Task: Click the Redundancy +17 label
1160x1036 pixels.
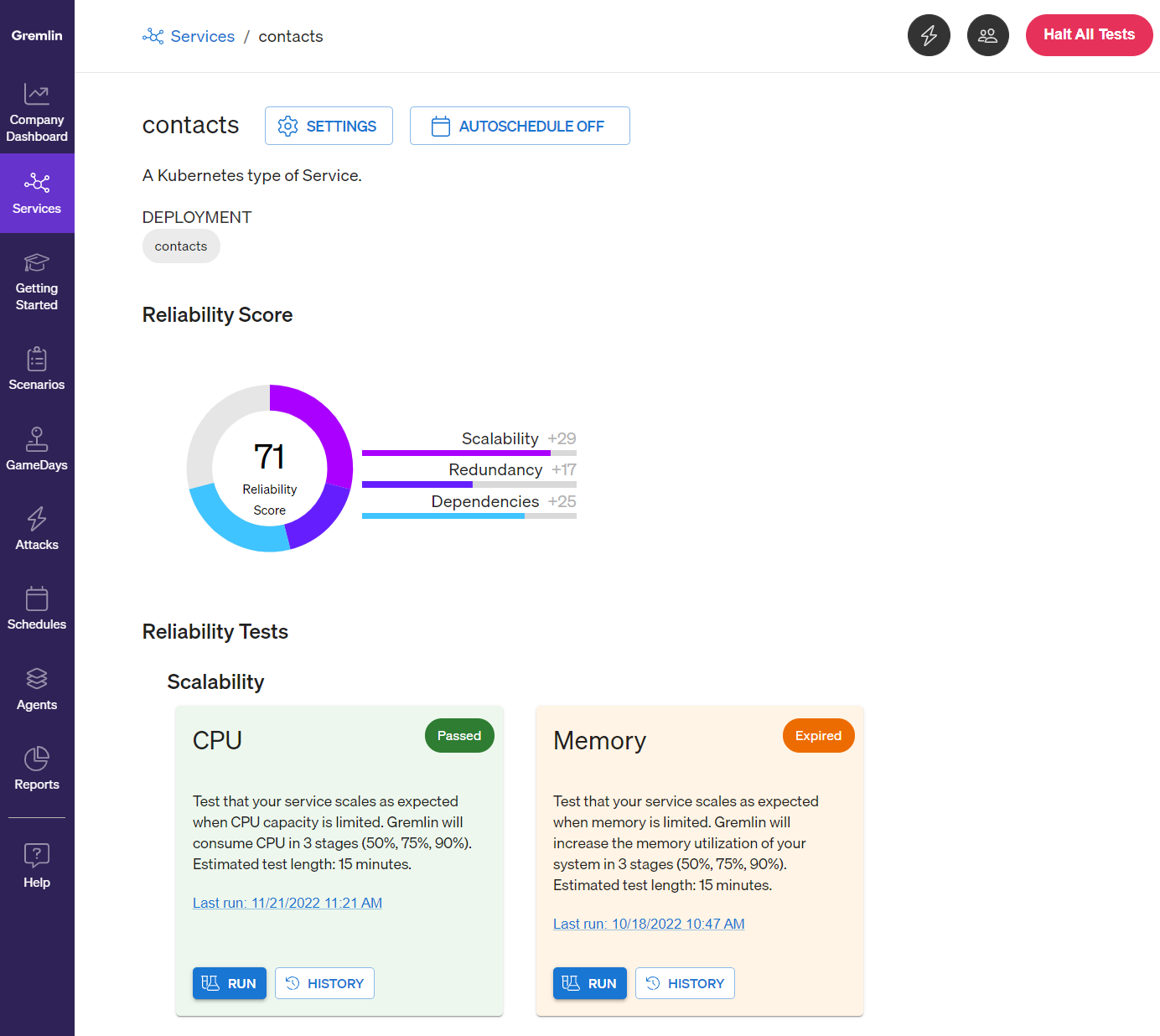Action: 512,469
